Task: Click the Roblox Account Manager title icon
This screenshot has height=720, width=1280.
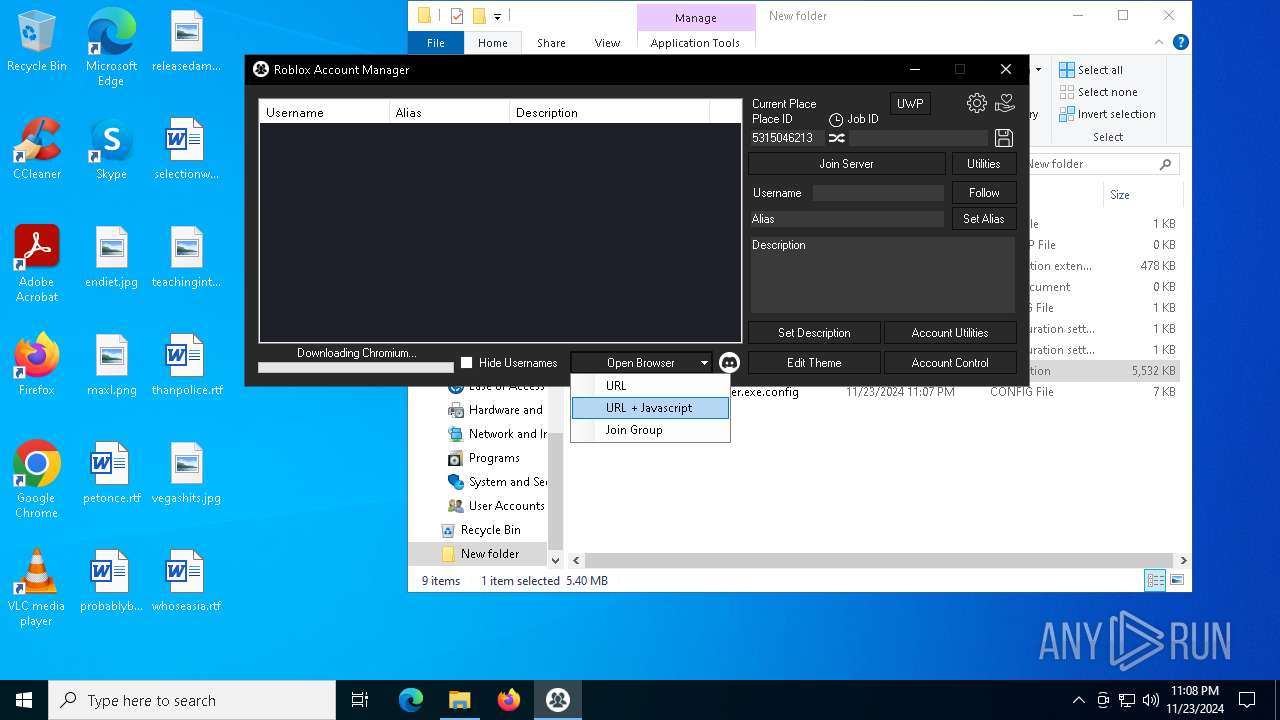Action: tap(261, 69)
